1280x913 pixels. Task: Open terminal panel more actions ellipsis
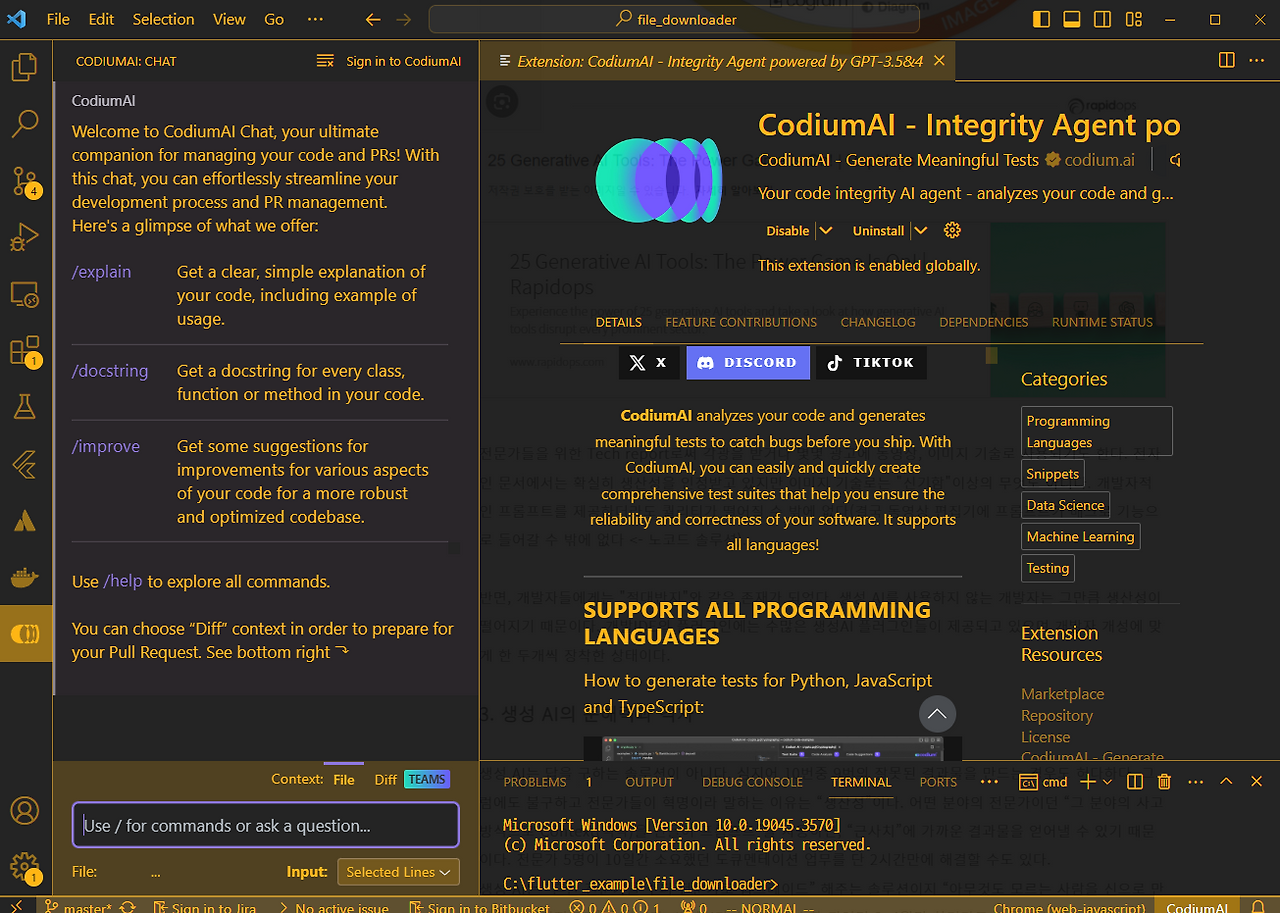1195,782
